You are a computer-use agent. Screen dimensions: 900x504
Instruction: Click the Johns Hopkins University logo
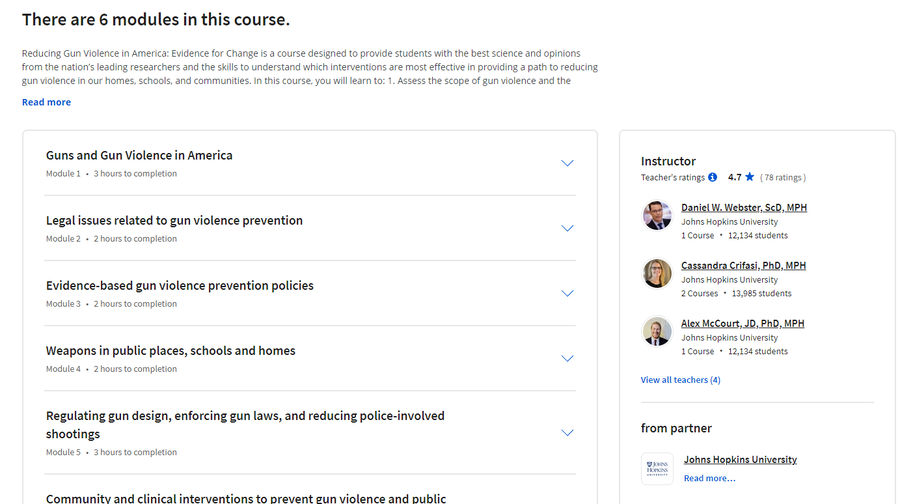(x=657, y=468)
